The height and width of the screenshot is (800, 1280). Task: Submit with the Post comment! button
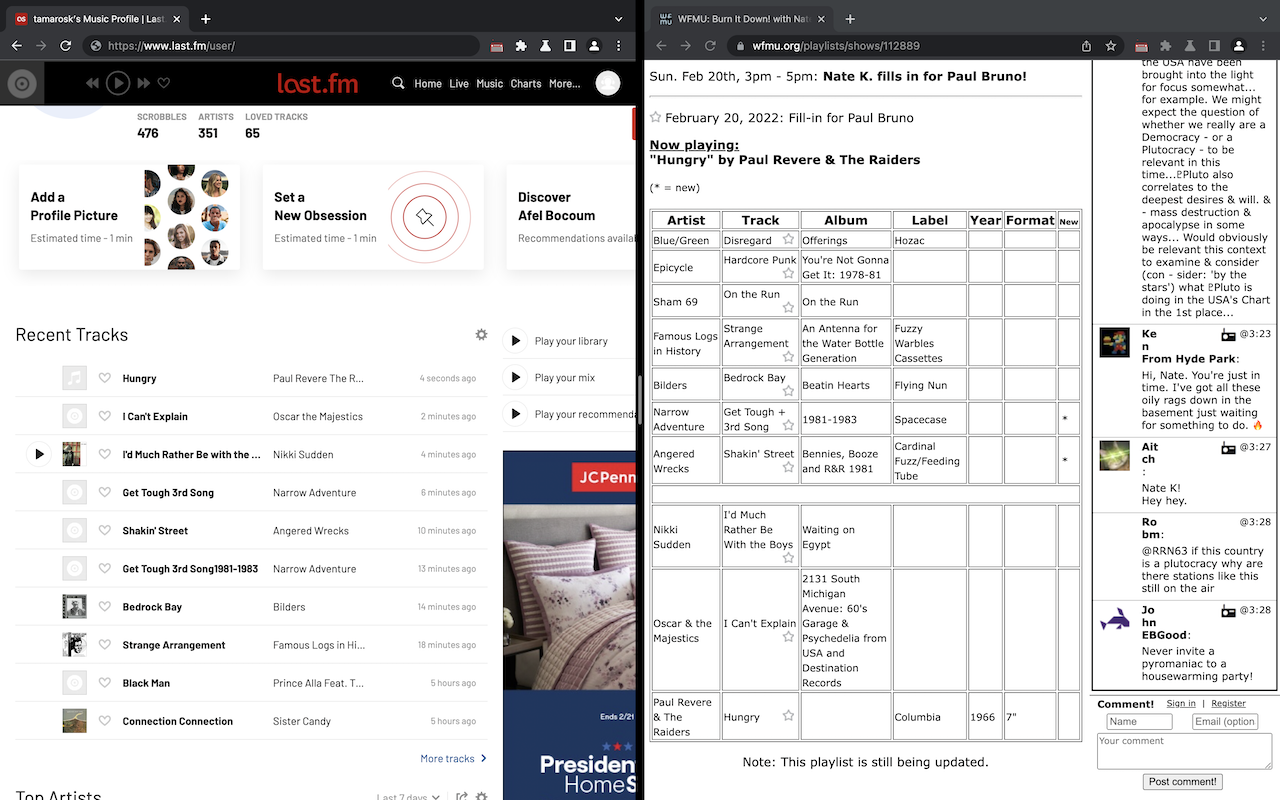click(1183, 782)
